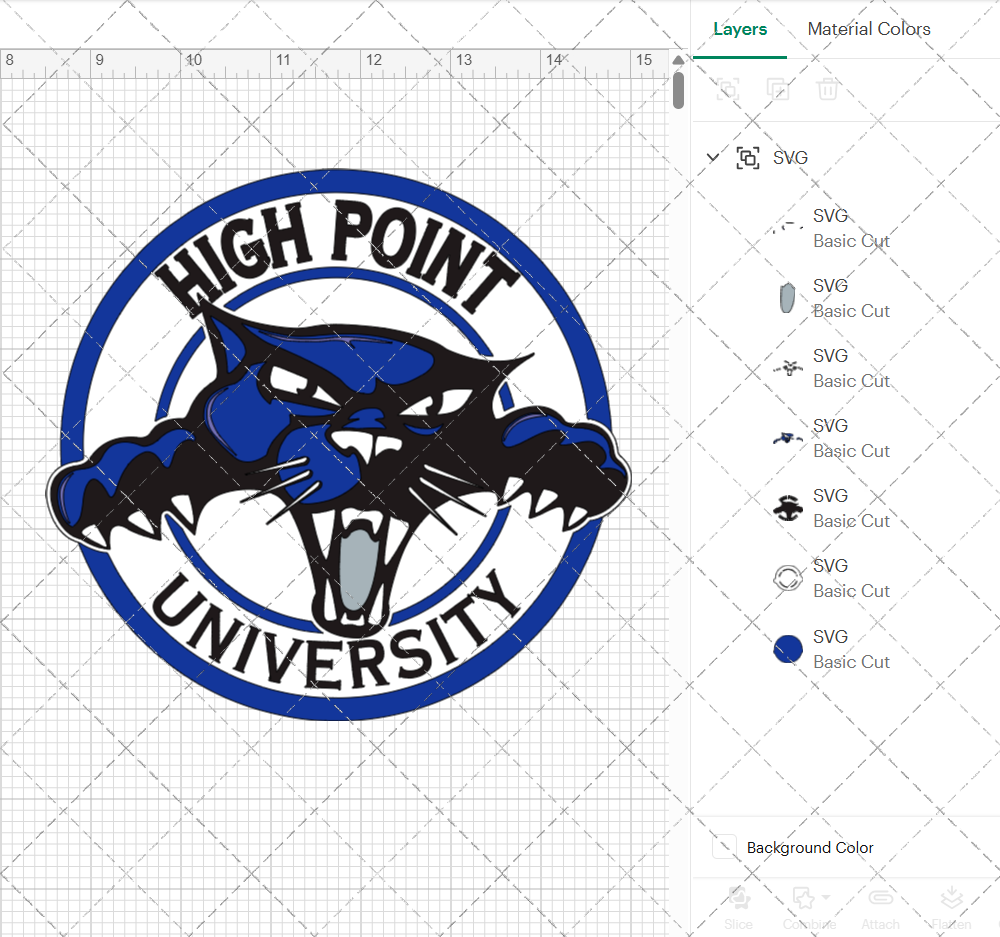Click Basic Cut under white ring layer

click(851, 591)
